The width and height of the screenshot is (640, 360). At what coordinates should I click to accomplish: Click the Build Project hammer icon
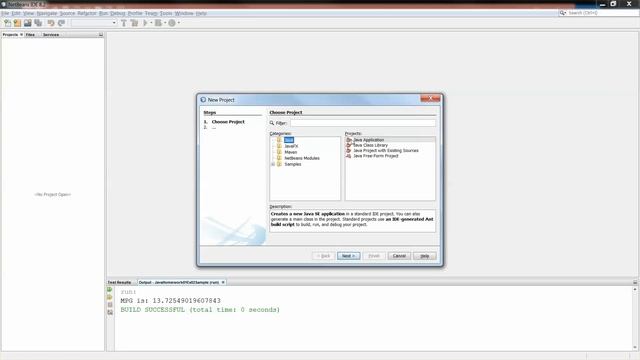click(x=124, y=23)
